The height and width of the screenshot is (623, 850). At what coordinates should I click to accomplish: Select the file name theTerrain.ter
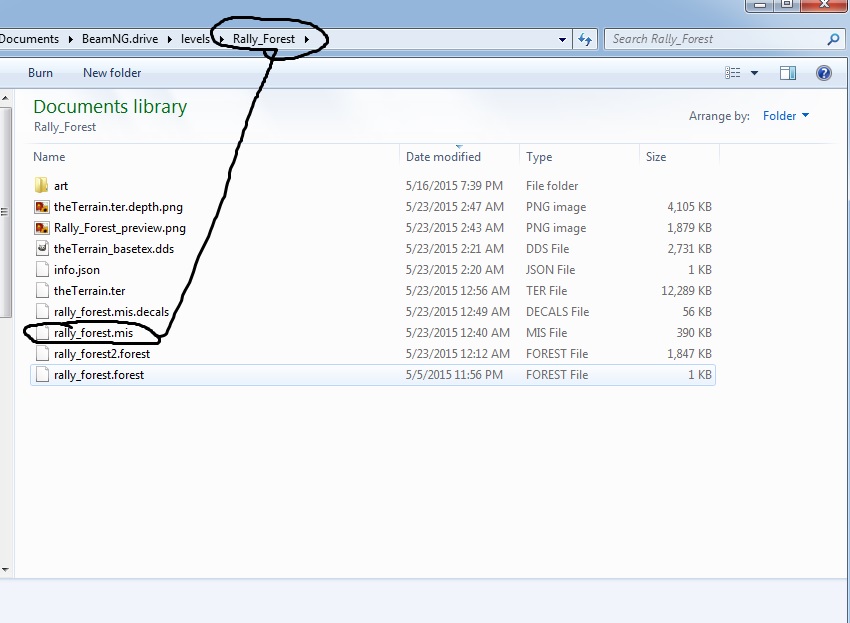[89, 291]
